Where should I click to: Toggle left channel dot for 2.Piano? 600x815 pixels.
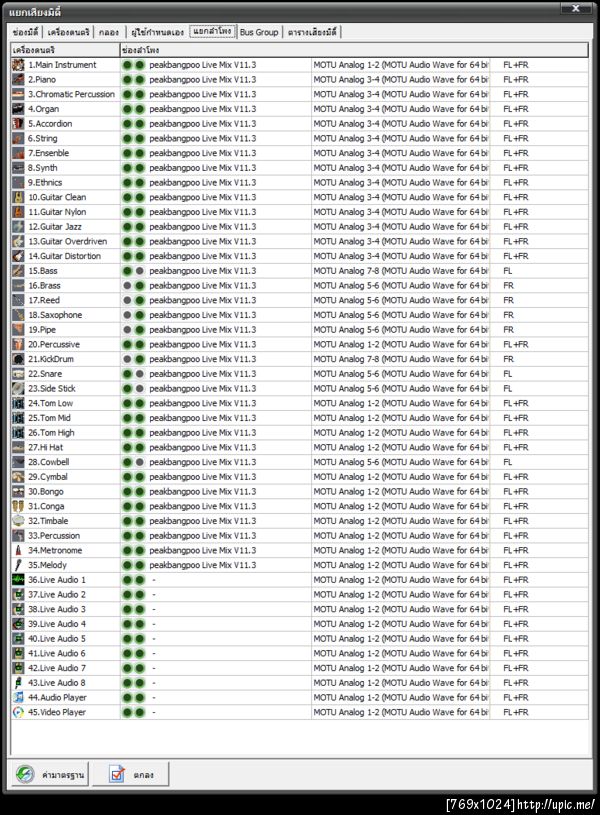[127, 80]
